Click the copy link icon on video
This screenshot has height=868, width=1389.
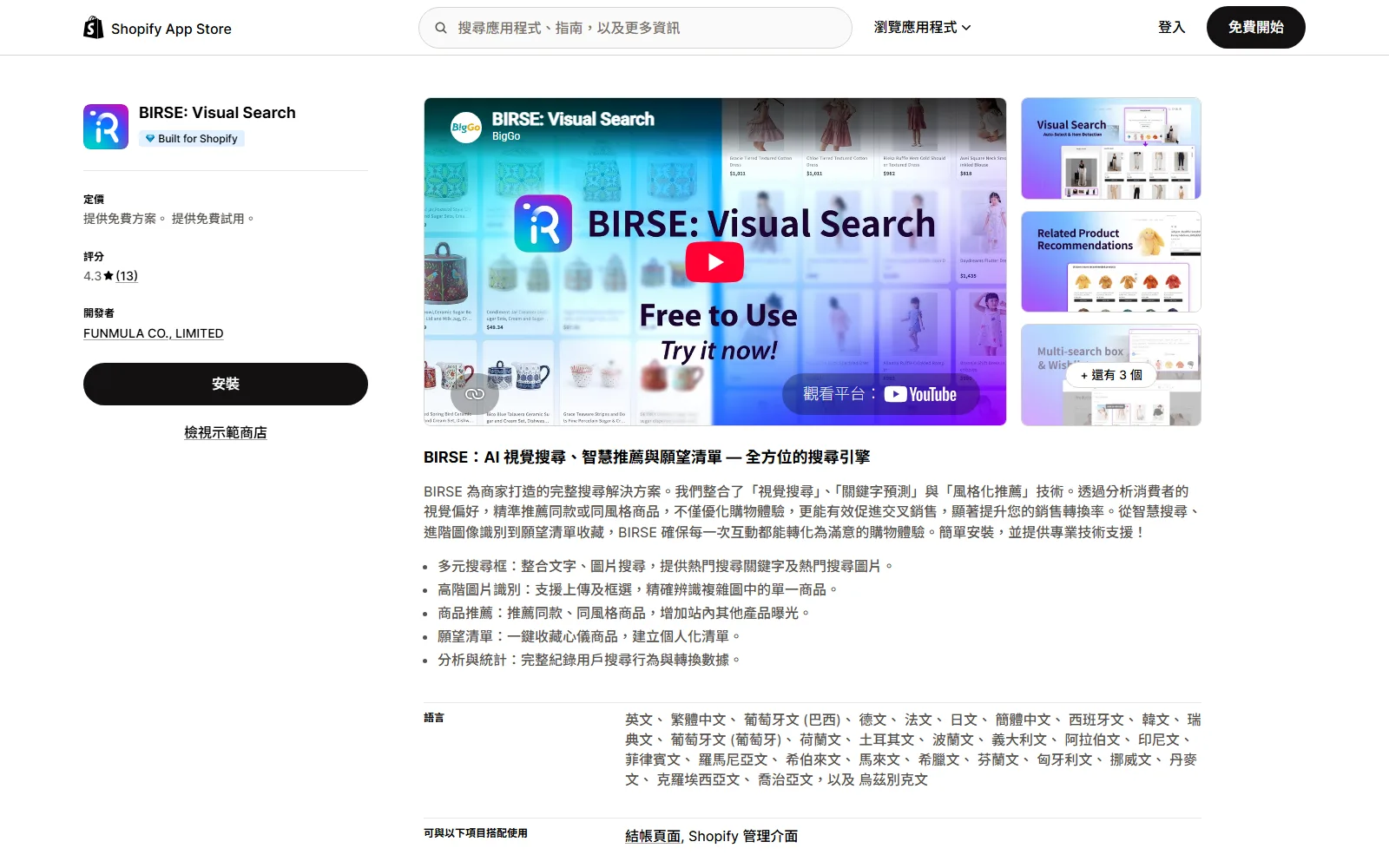474,394
